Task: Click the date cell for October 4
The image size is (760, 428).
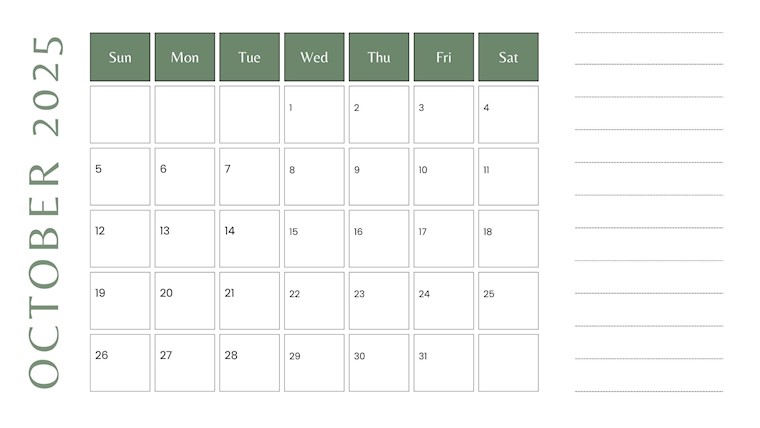Action: point(508,114)
